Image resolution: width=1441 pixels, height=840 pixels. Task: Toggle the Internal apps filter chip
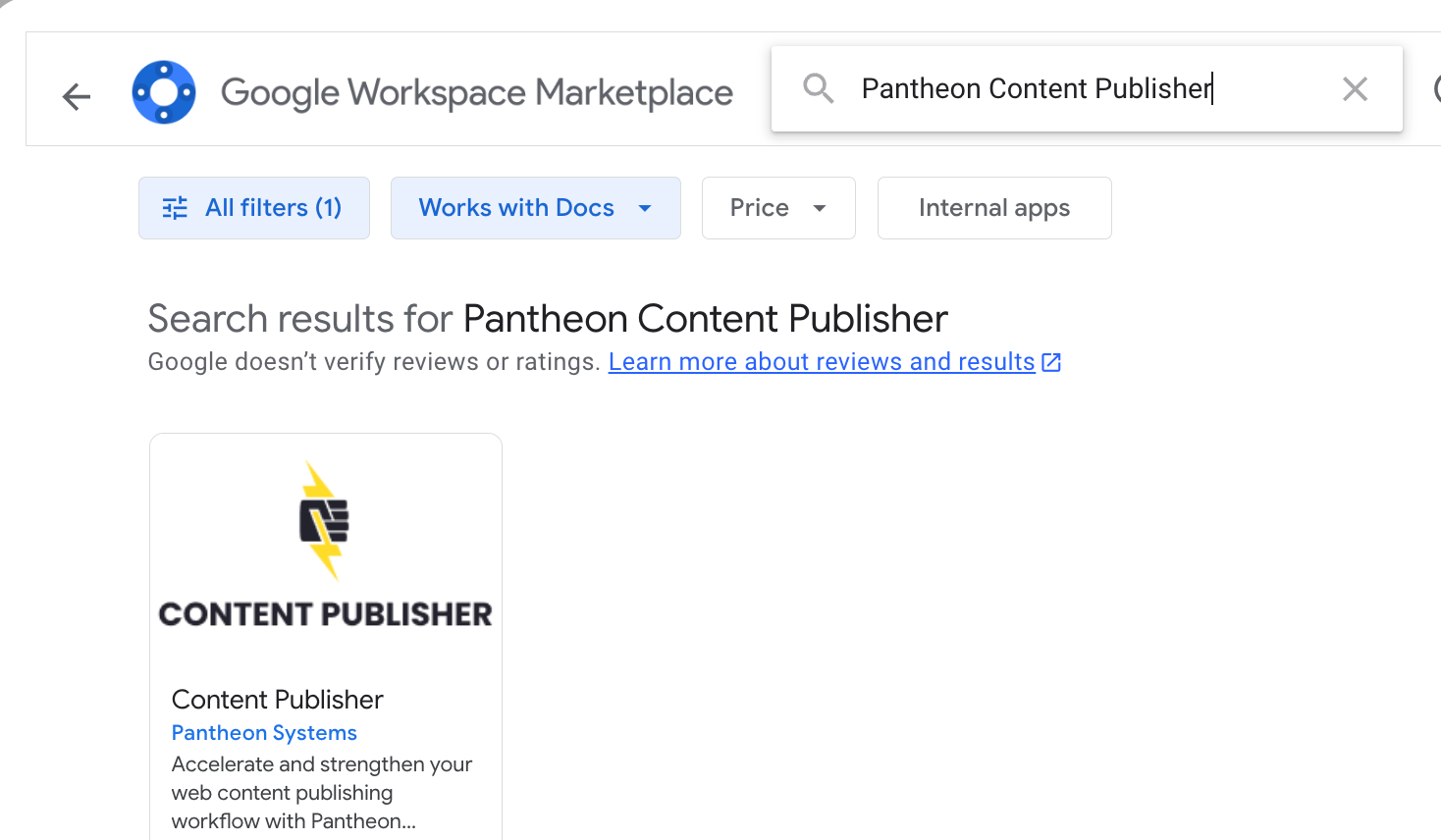(993, 208)
